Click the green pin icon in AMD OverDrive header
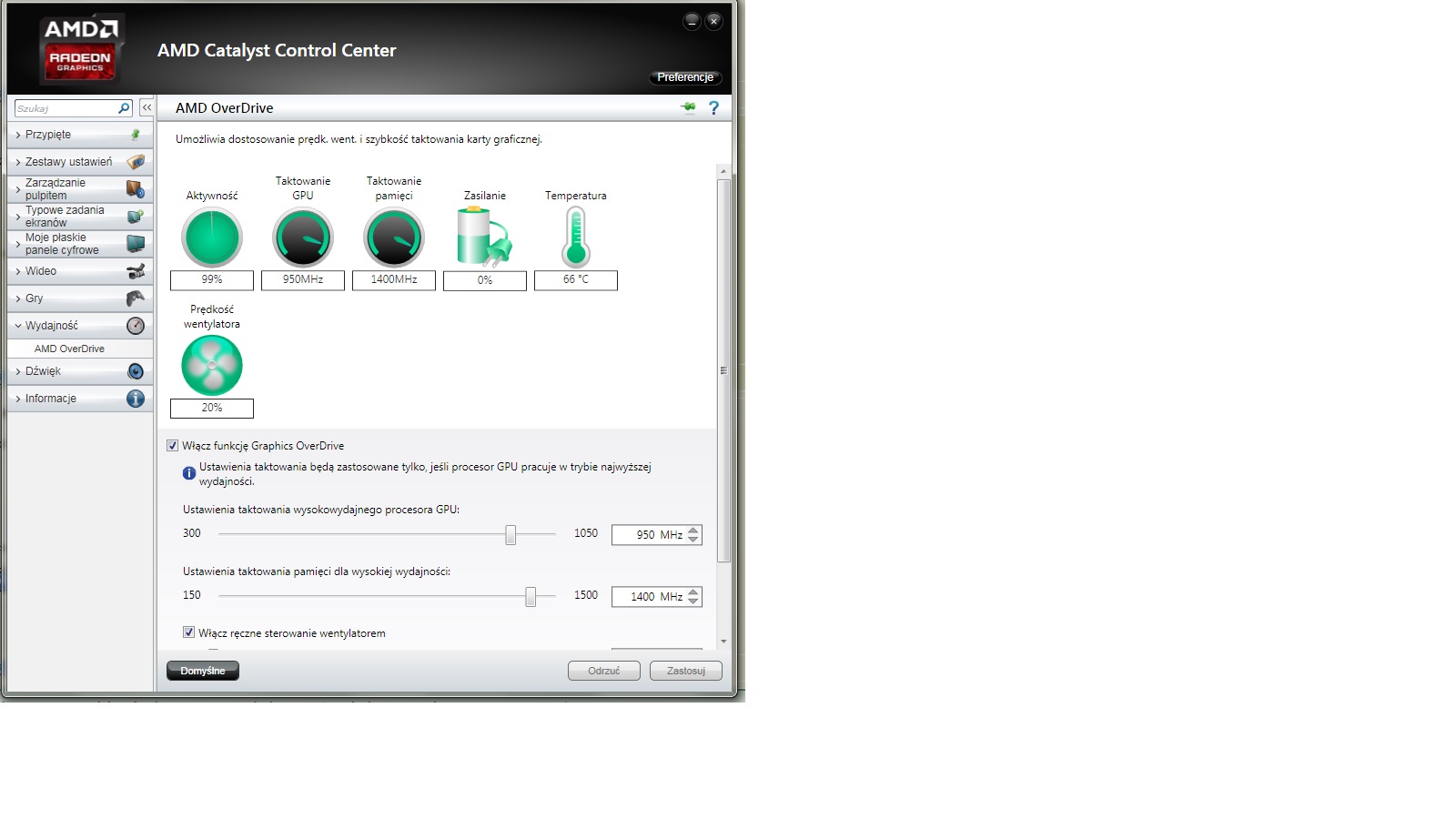Viewport: 1456px width, 819px height. (x=688, y=107)
